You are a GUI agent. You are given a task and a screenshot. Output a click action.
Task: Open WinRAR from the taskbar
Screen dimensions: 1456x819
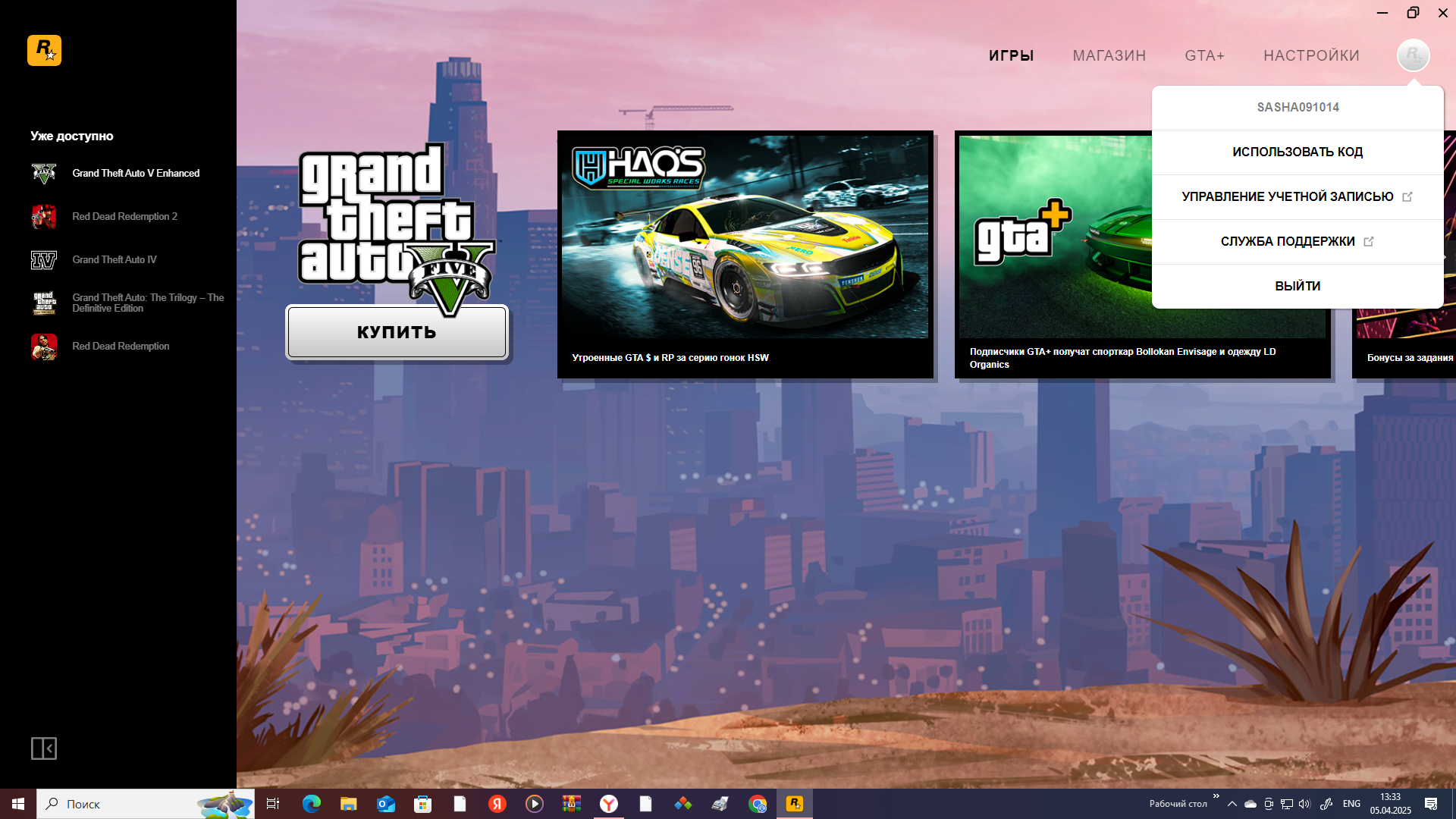tap(571, 804)
